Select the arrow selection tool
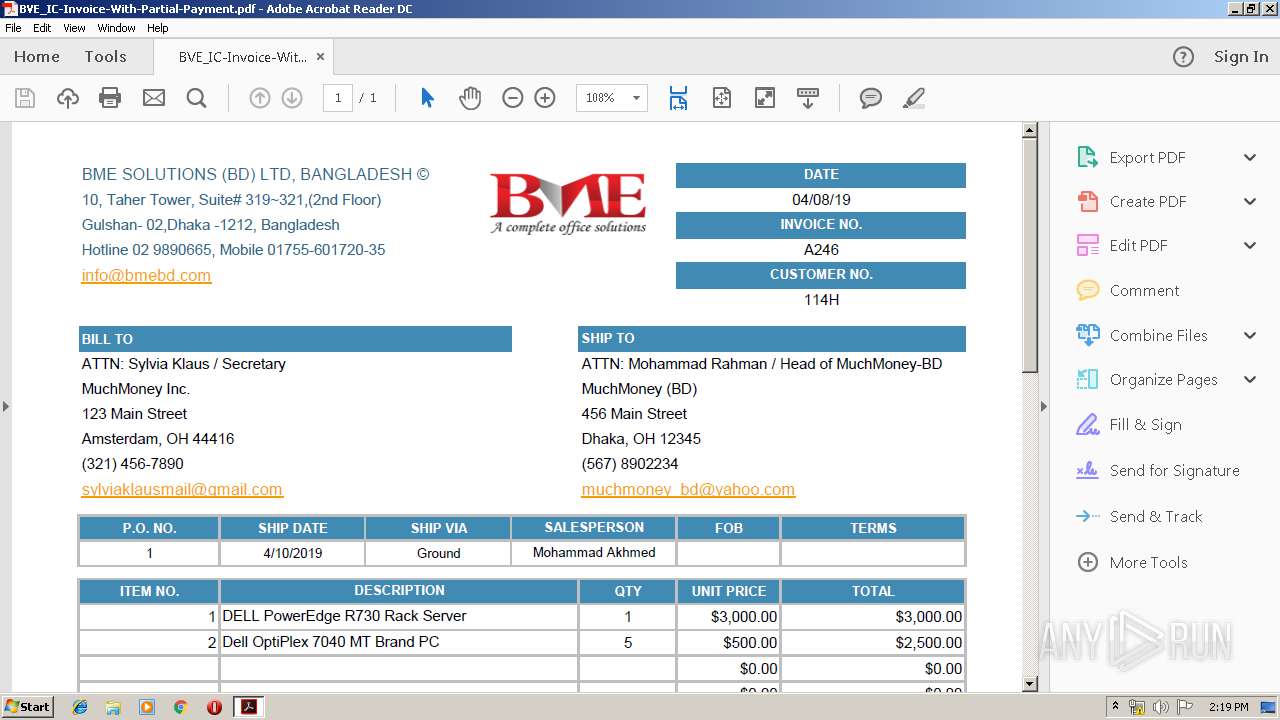Screen dimensions: 1280x720 tap(427, 98)
